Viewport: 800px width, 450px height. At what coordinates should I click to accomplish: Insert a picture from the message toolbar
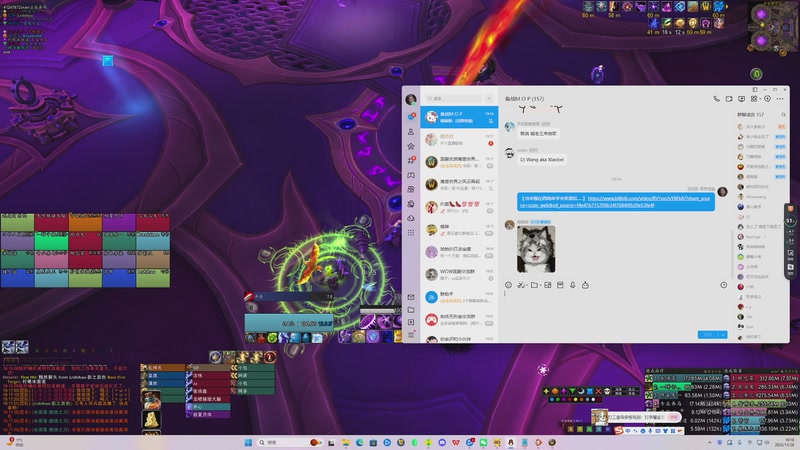547,285
